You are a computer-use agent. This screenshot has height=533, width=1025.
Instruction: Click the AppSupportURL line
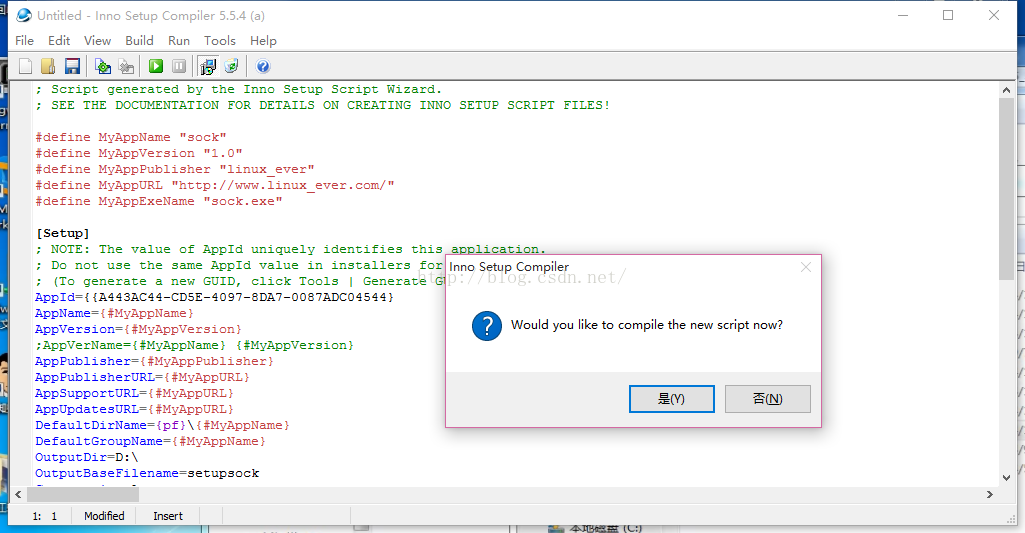pyautogui.click(x=135, y=394)
